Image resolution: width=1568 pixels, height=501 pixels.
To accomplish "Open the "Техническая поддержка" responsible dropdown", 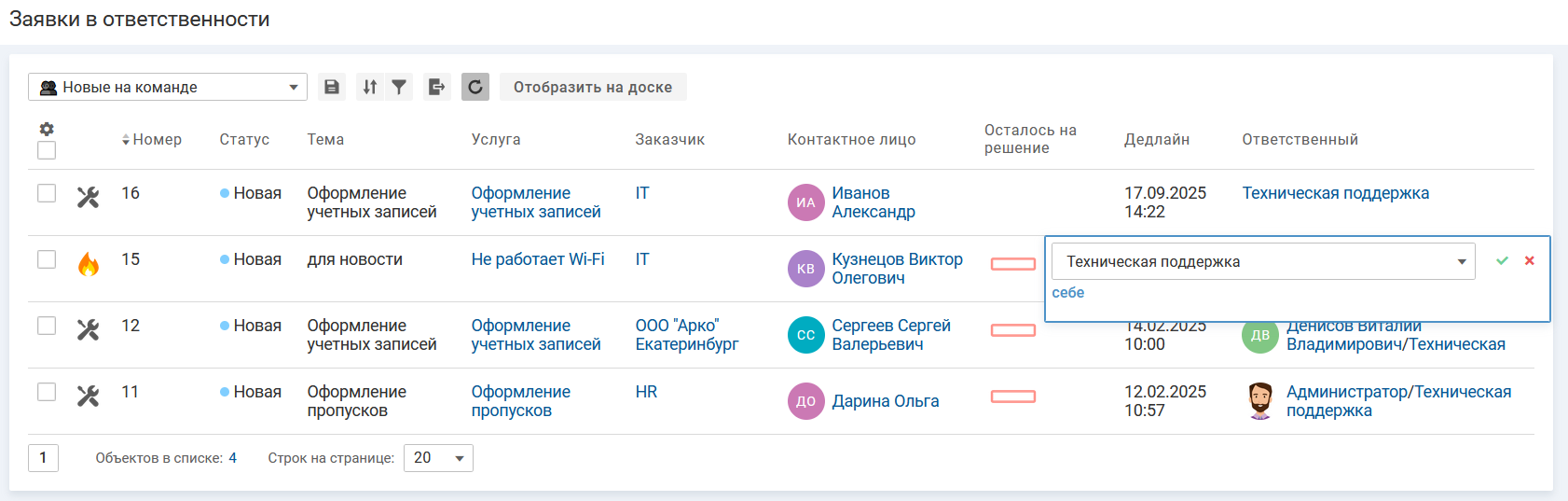I will pos(1262,262).
